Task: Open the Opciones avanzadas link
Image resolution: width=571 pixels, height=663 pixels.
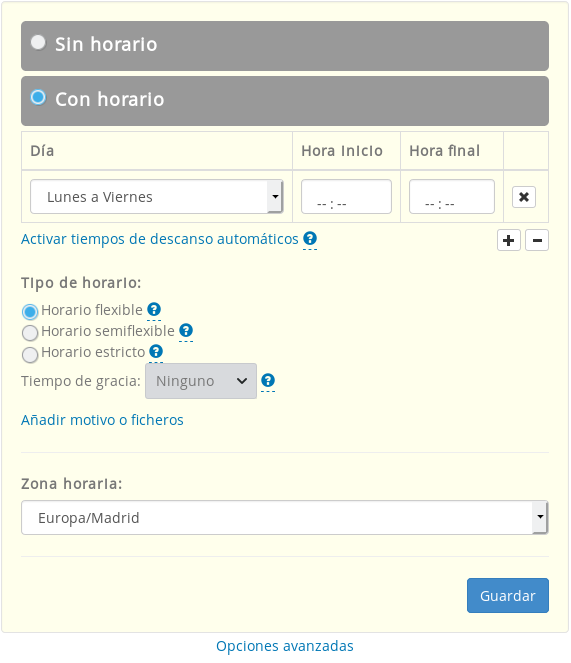Action: coord(285,646)
